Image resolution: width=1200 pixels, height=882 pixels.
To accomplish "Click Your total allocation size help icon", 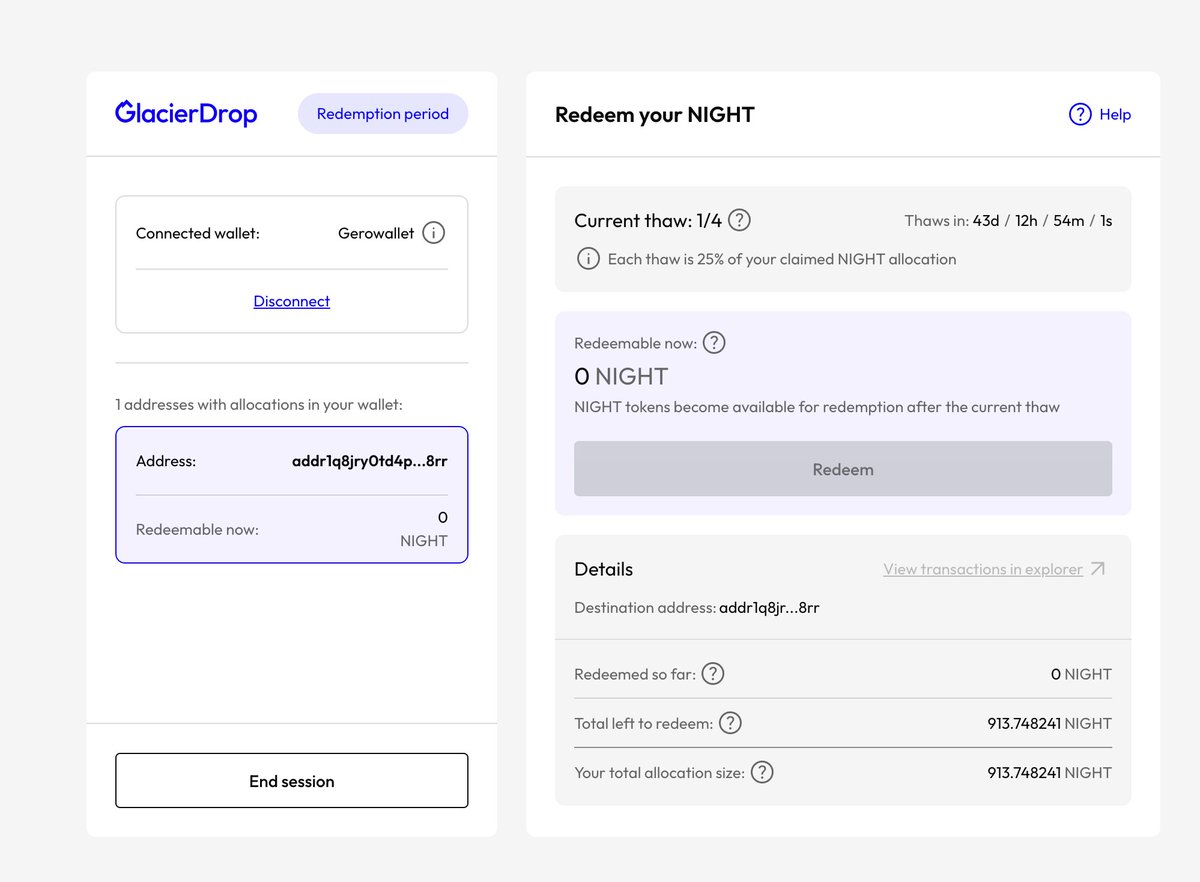I will pyautogui.click(x=762, y=772).
